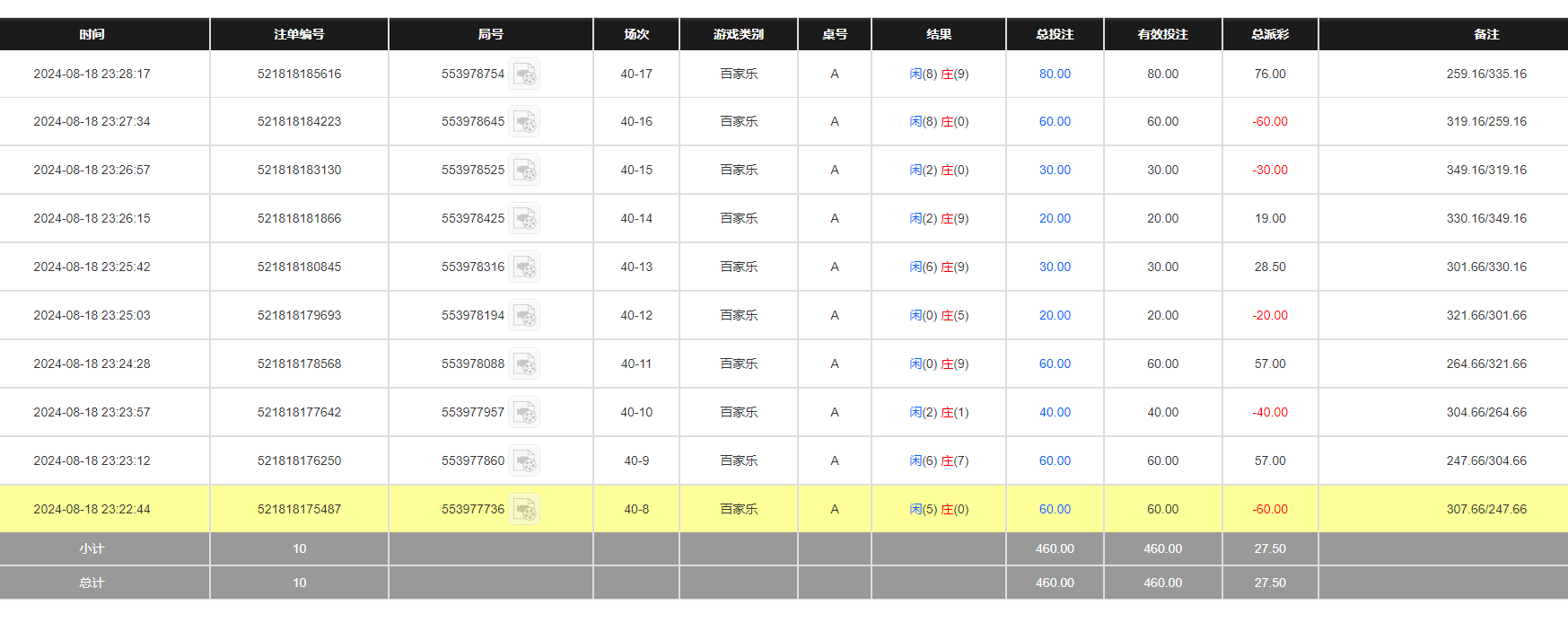Open bet amount 40.00 link for 40-10

[1055, 413]
